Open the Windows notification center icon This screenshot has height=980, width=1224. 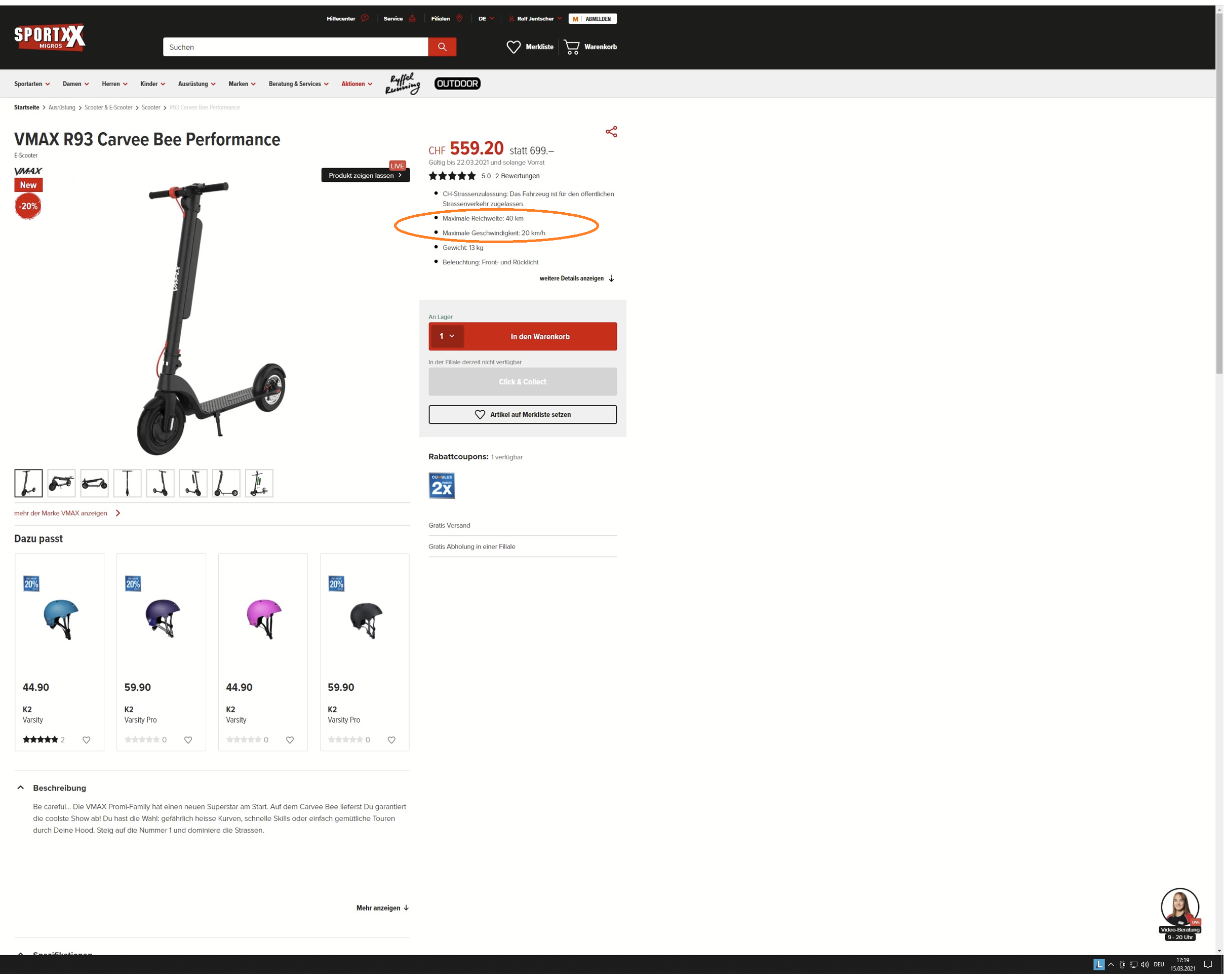pos(1207,965)
